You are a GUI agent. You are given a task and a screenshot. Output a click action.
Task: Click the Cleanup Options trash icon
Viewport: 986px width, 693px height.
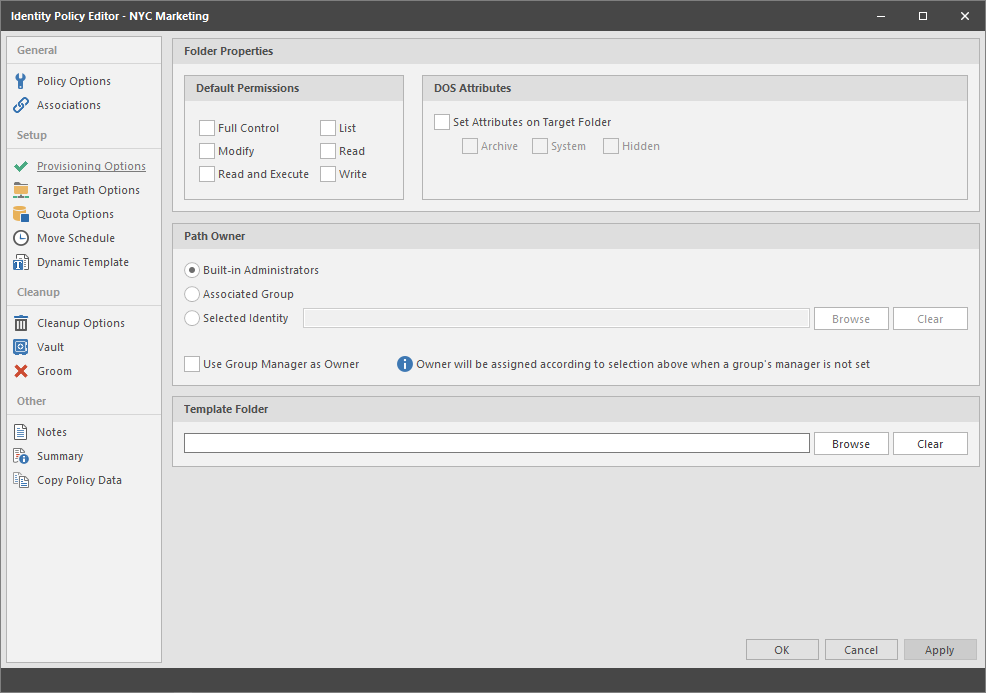pyautogui.click(x=21, y=323)
